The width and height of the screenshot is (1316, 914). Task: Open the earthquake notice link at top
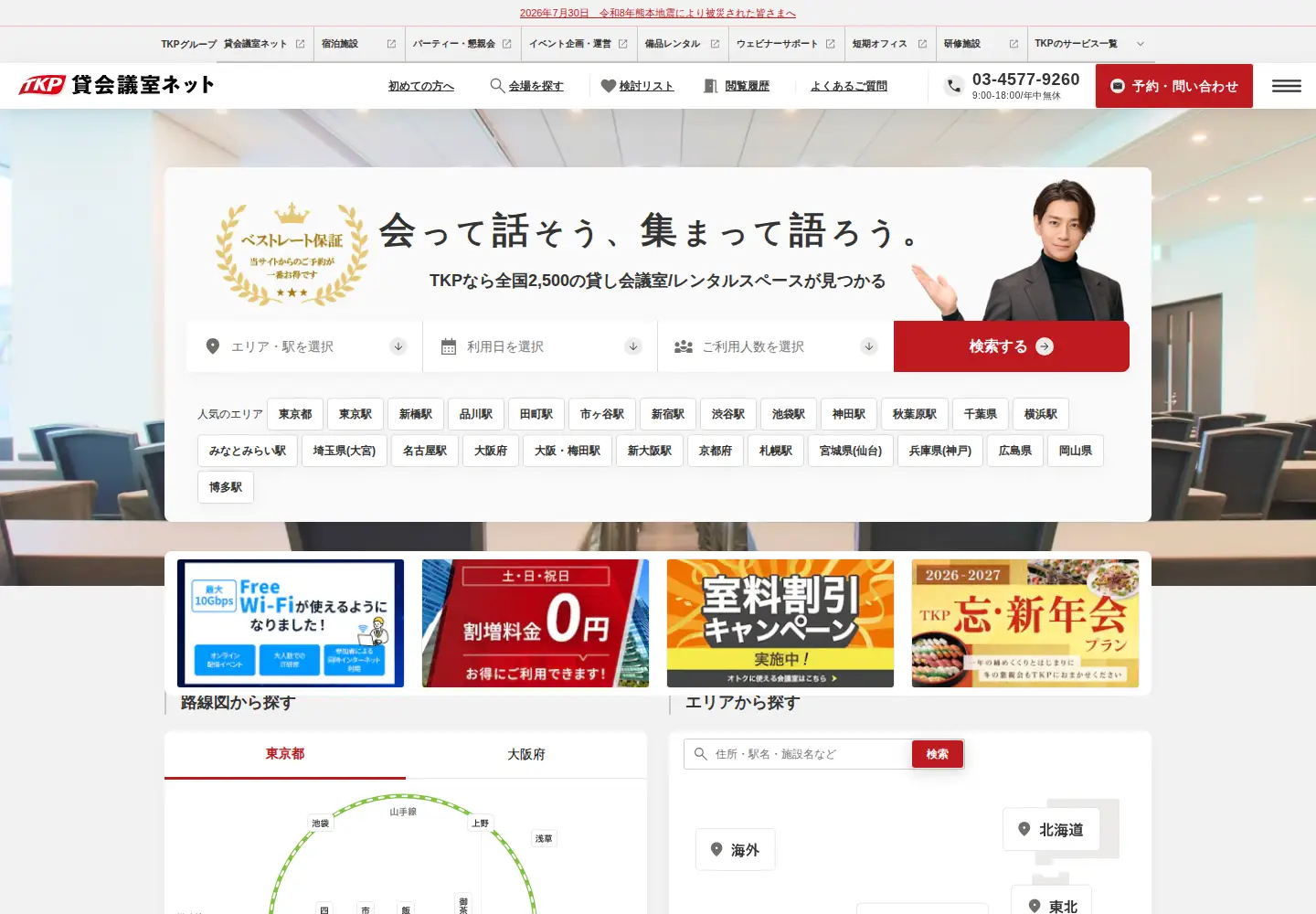point(658,13)
